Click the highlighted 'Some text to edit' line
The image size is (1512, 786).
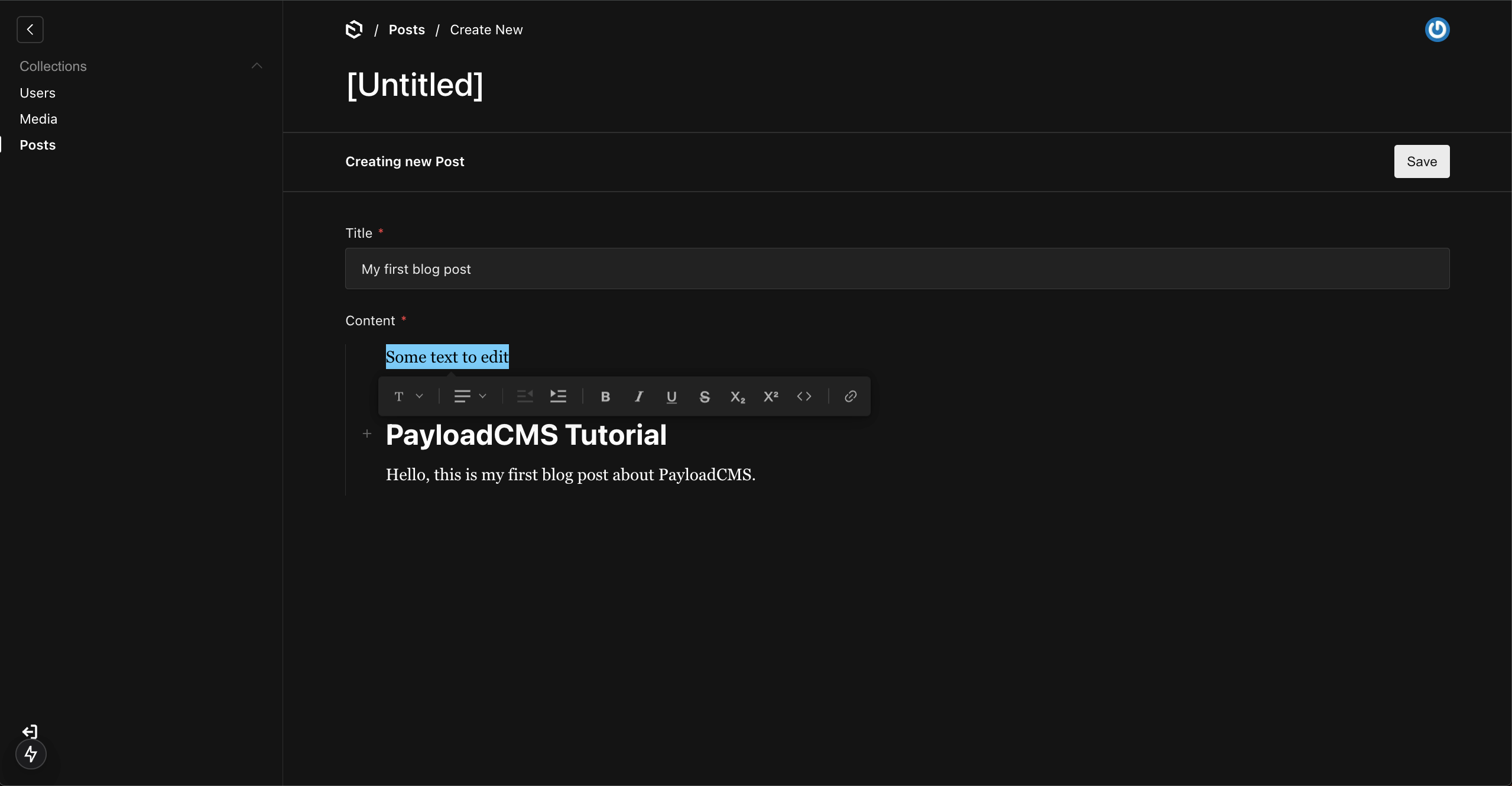pos(447,357)
